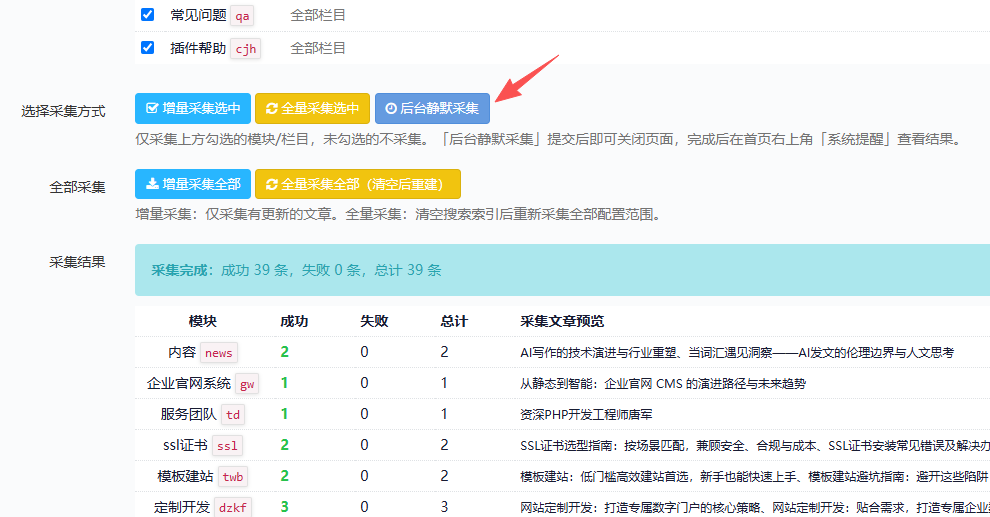990x517 pixels.
Task: Click 增量采集选中 button
Action: [x=193, y=109]
